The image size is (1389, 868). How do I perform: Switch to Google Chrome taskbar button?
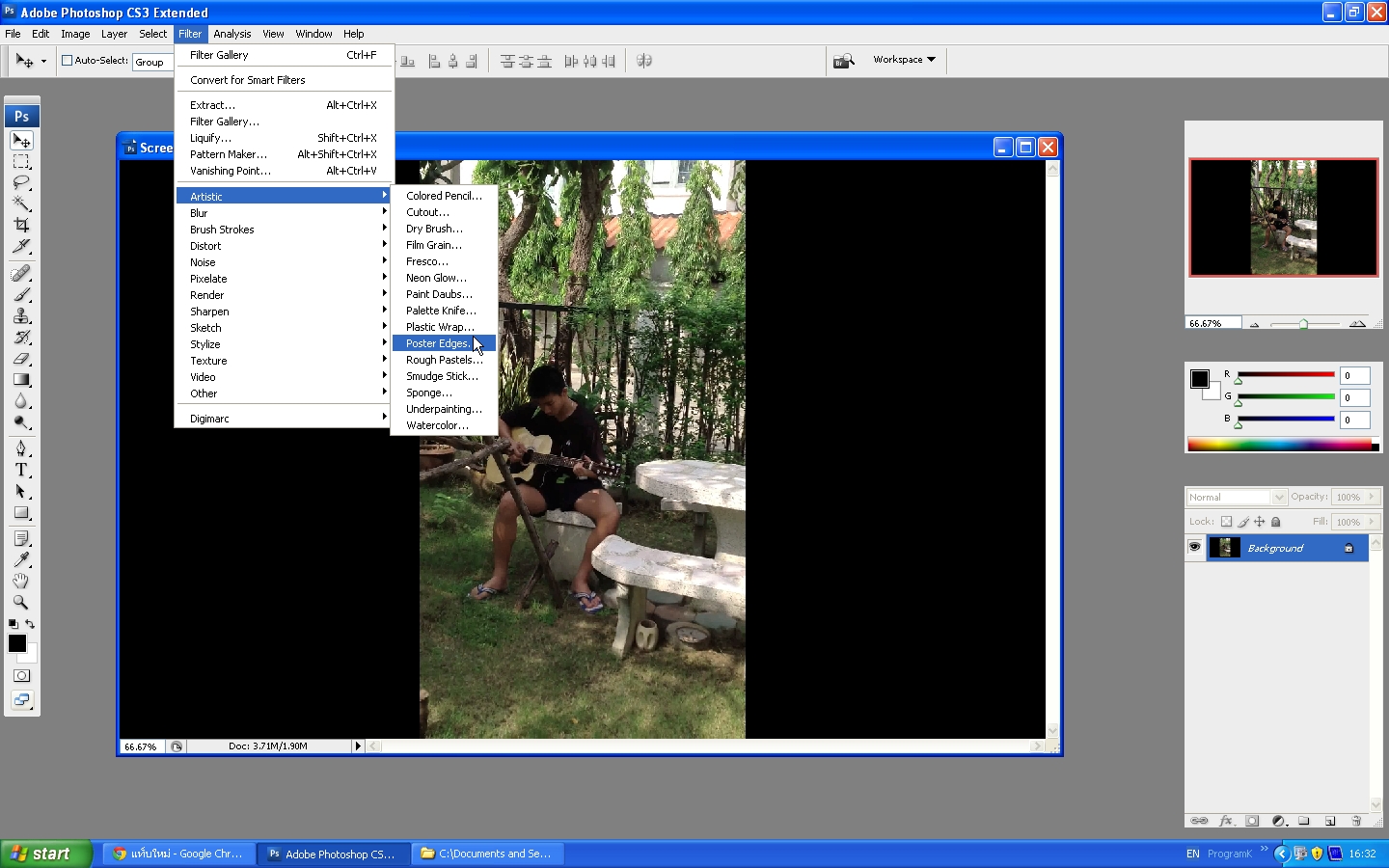pos(178,854)
